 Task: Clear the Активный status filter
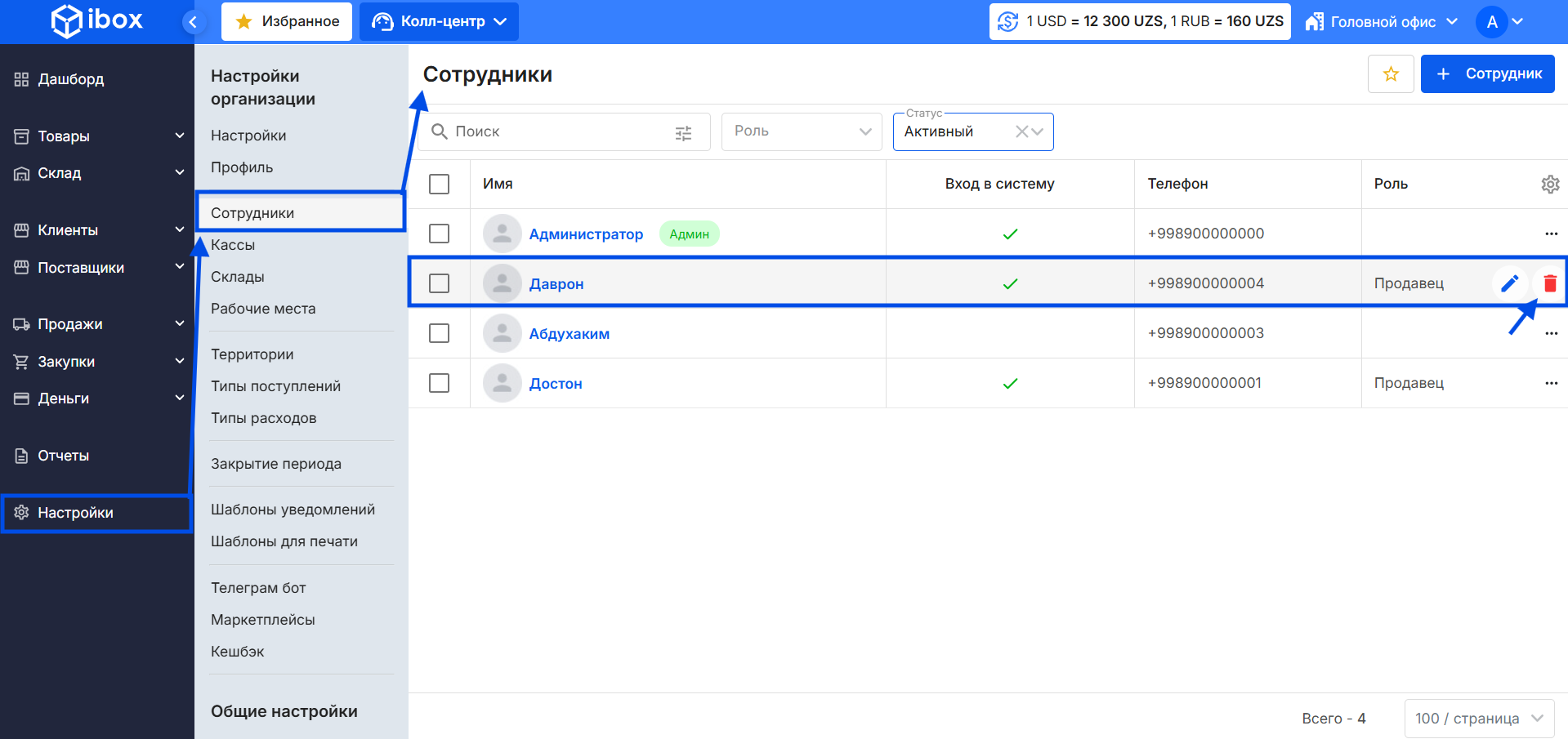(x=1021, y=131)
